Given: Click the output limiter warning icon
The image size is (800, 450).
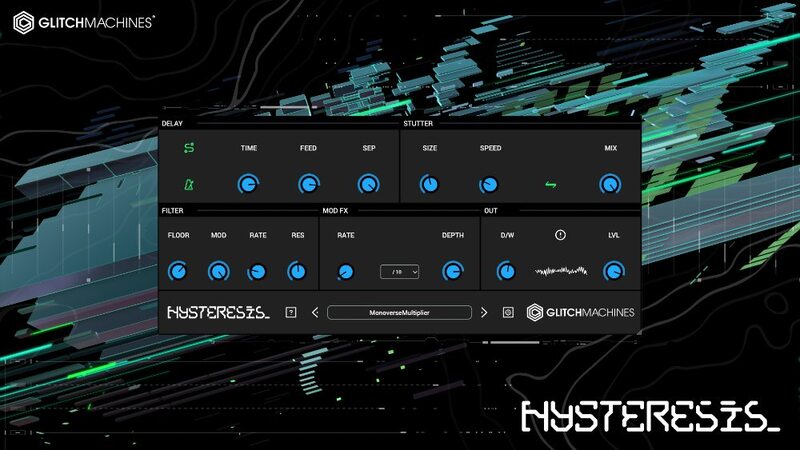Looking at the screenshot, I should coord(560,235).
